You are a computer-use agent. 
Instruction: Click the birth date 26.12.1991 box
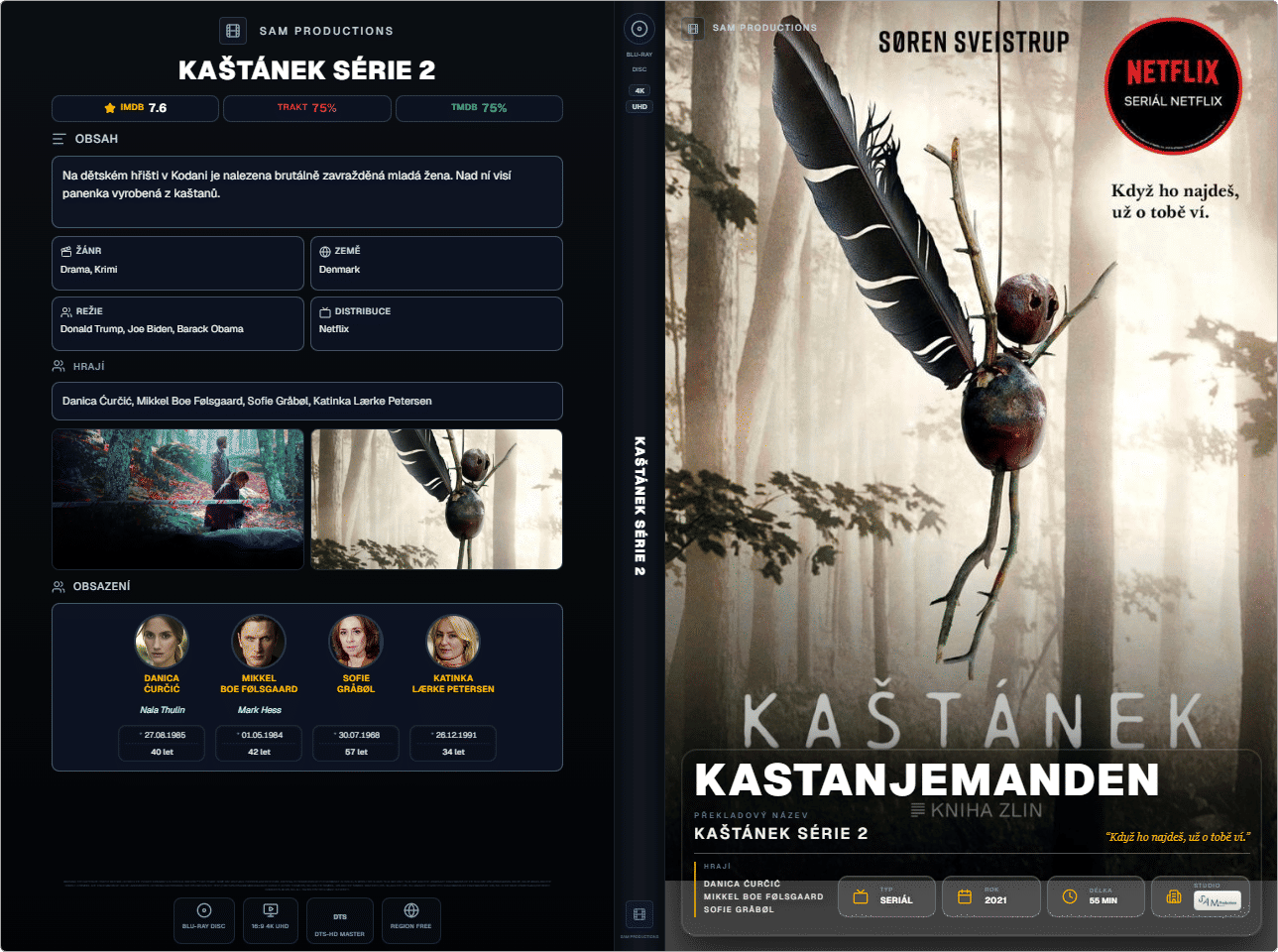(453, 743)
